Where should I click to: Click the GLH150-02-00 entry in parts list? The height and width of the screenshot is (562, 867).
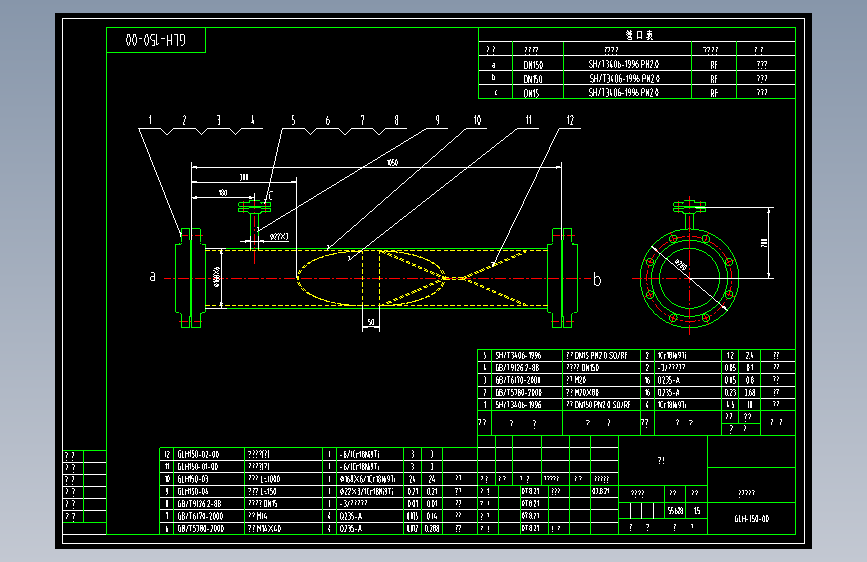coord(198,454)
